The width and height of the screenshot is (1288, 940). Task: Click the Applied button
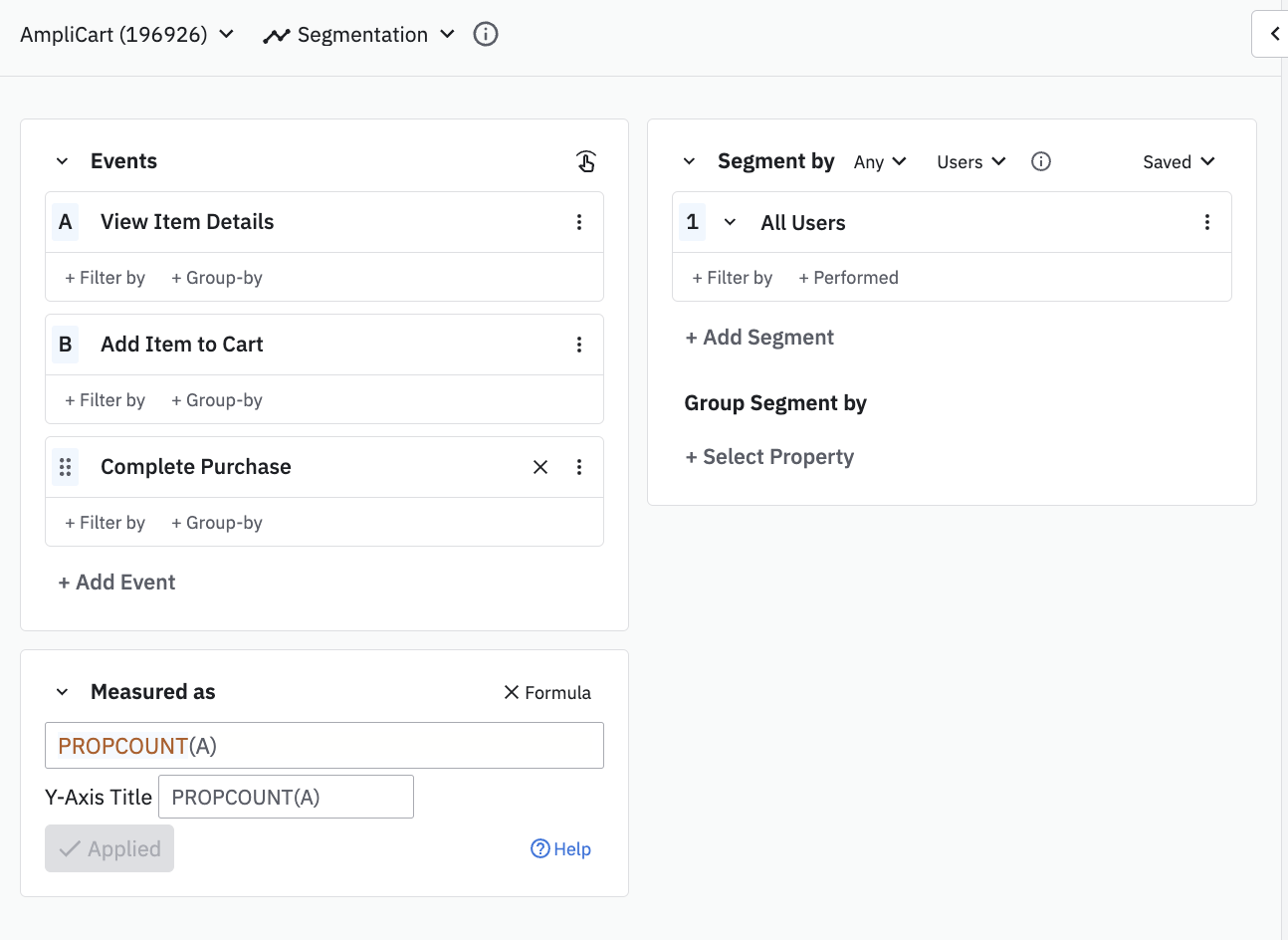(x=109, y=848)
